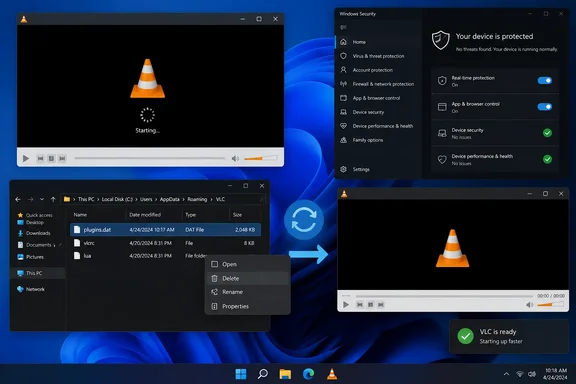Open Firewall & network protection page
Image resolution: width=576 pixels, height=384 pixels.
[x=383, y=84]
